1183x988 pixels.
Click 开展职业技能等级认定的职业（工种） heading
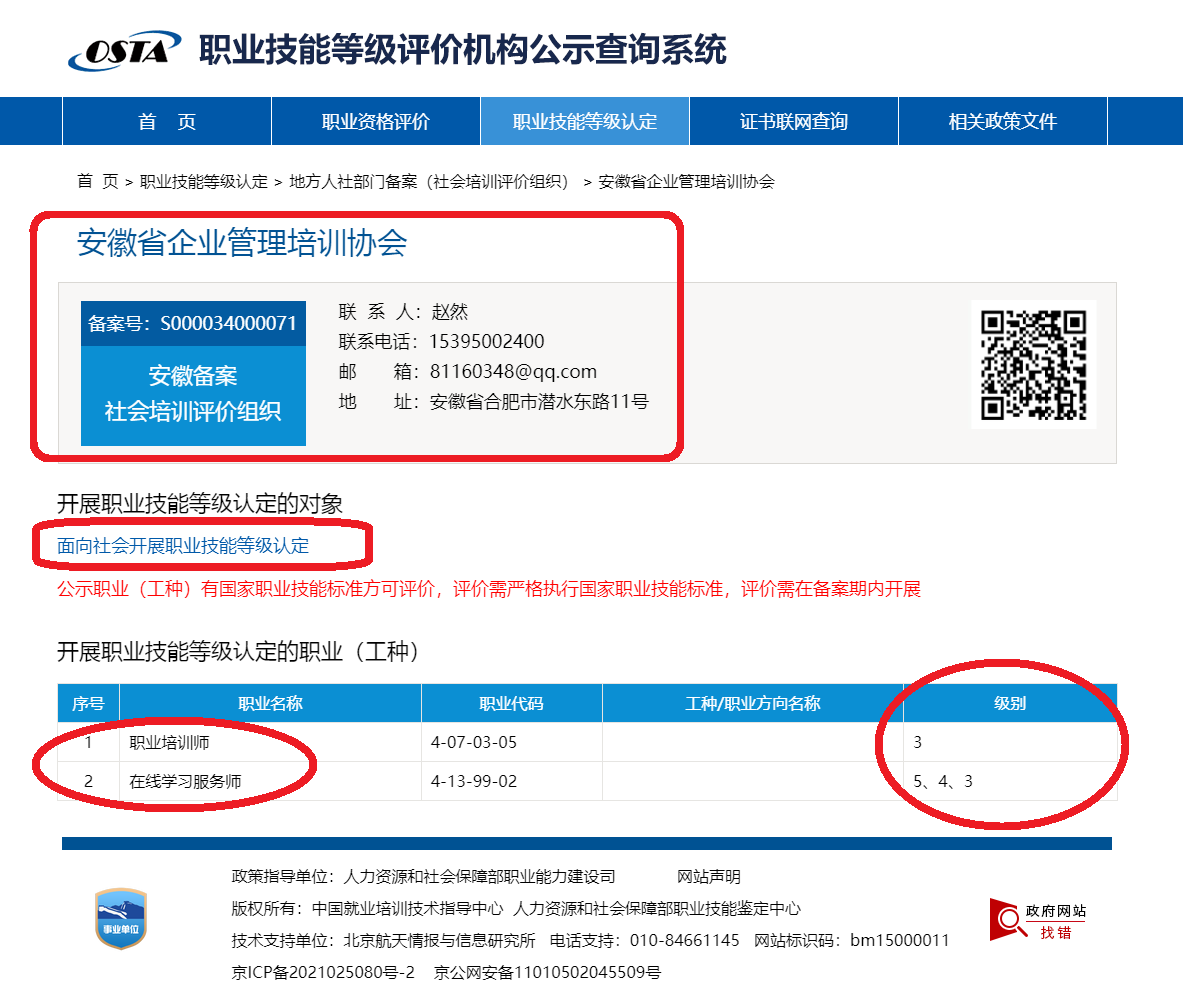coord(238,652)
